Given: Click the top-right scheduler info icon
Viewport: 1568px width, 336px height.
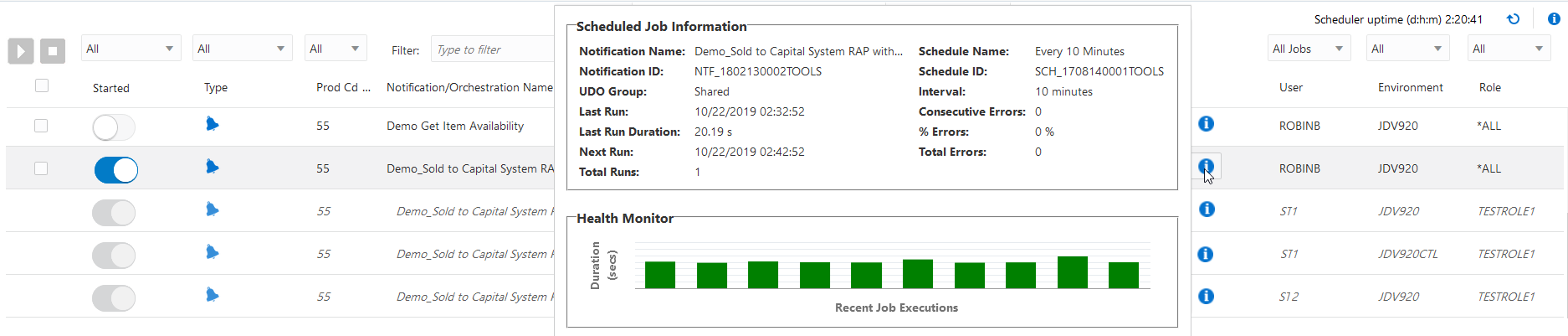Looking at the screenshot, I should [1554, 19].
